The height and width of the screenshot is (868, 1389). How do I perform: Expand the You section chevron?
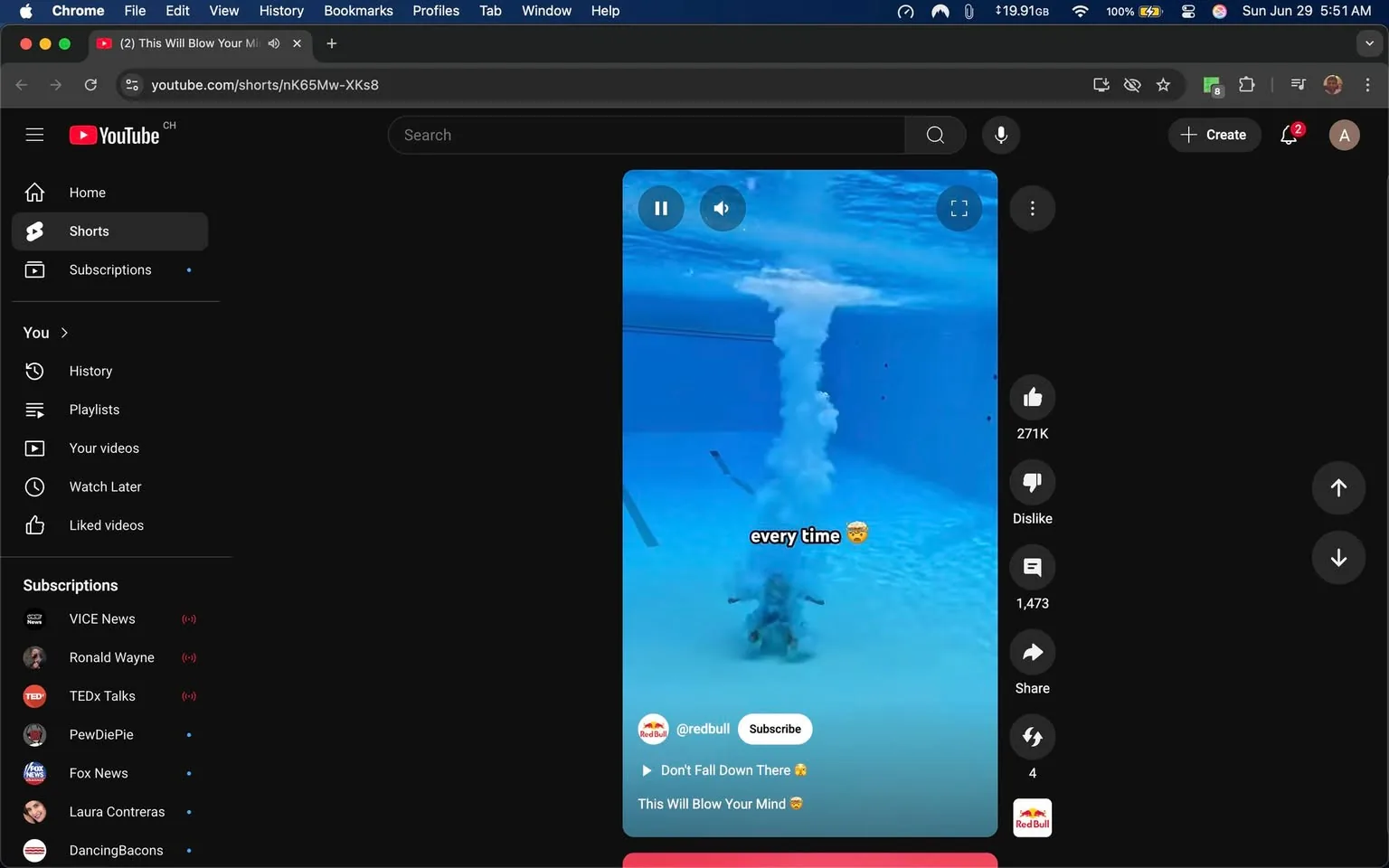[x=64, y=332]
